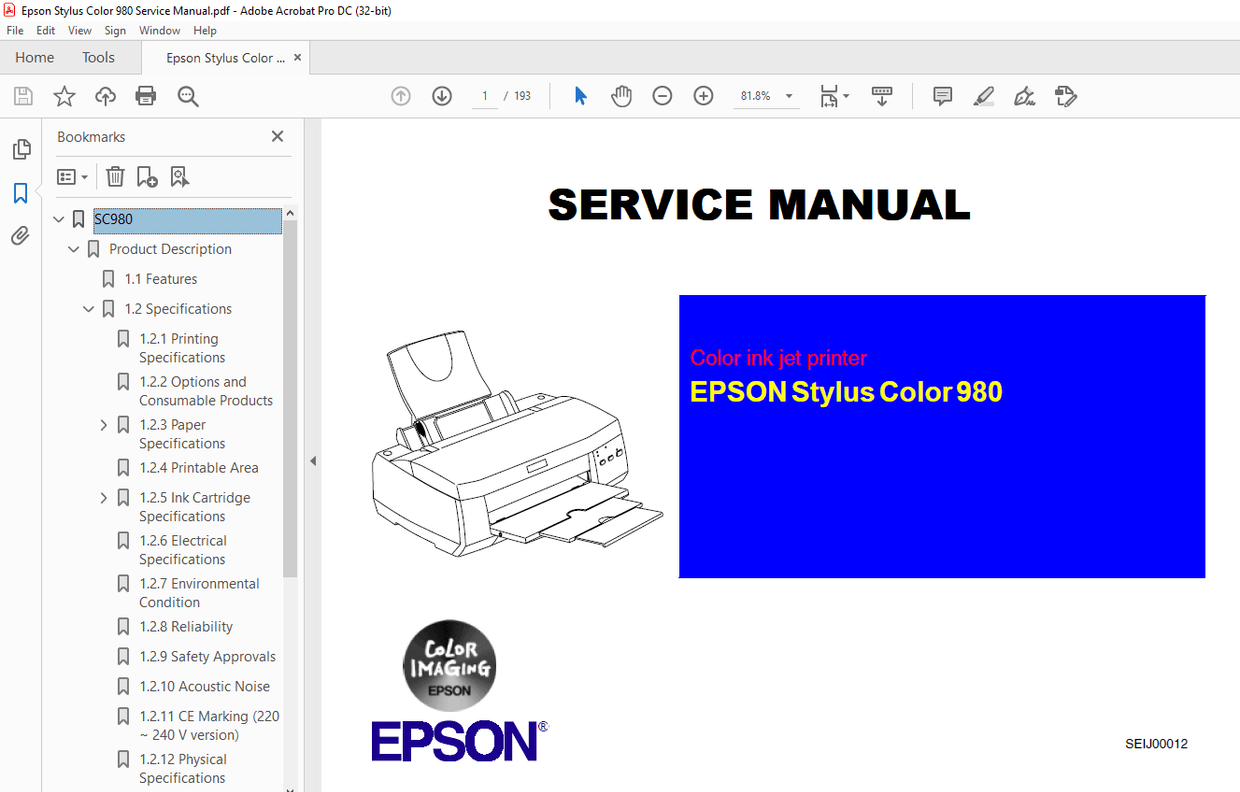The image size is (1240, 792).
Task: Jump to 1.2.4 Printable Area bookmark
Action: [199, 468]
